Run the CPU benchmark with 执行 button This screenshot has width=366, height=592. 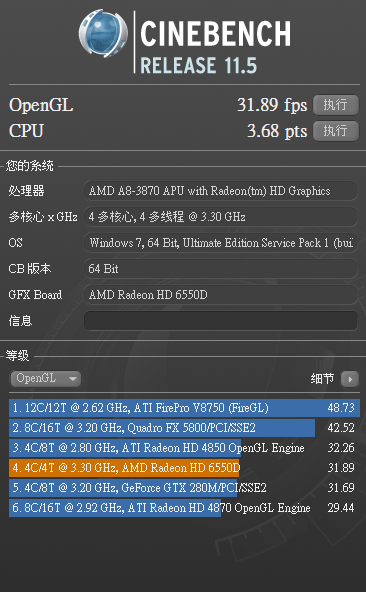coord(336,131)
